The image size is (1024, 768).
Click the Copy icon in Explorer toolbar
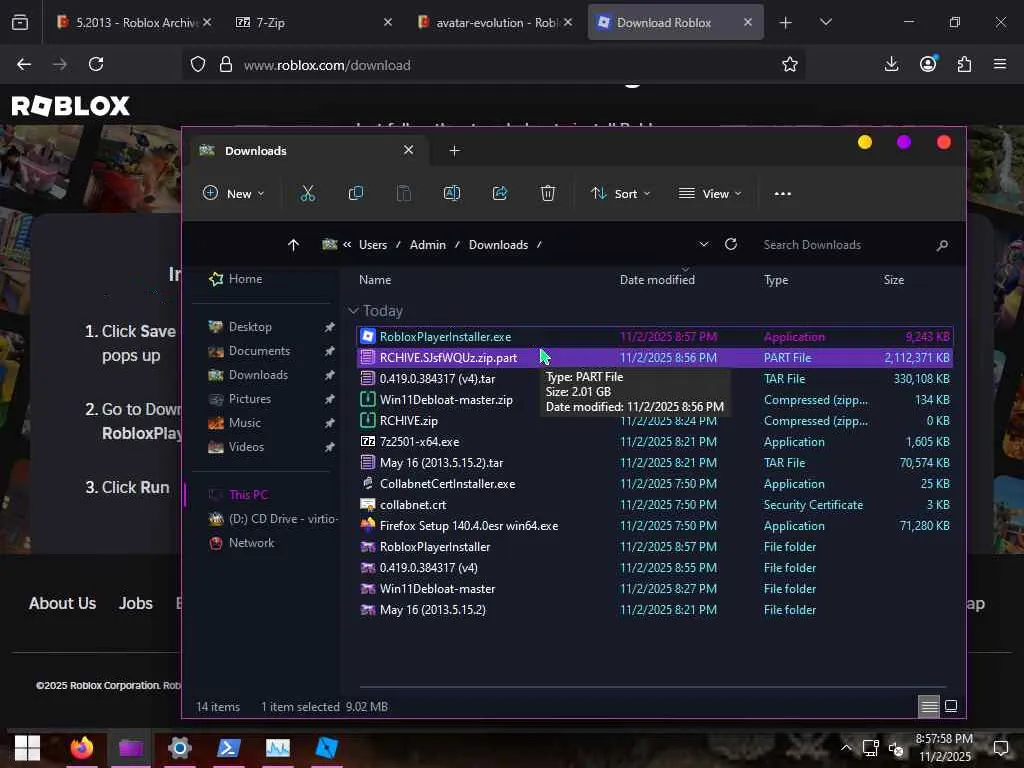point(356,193)
